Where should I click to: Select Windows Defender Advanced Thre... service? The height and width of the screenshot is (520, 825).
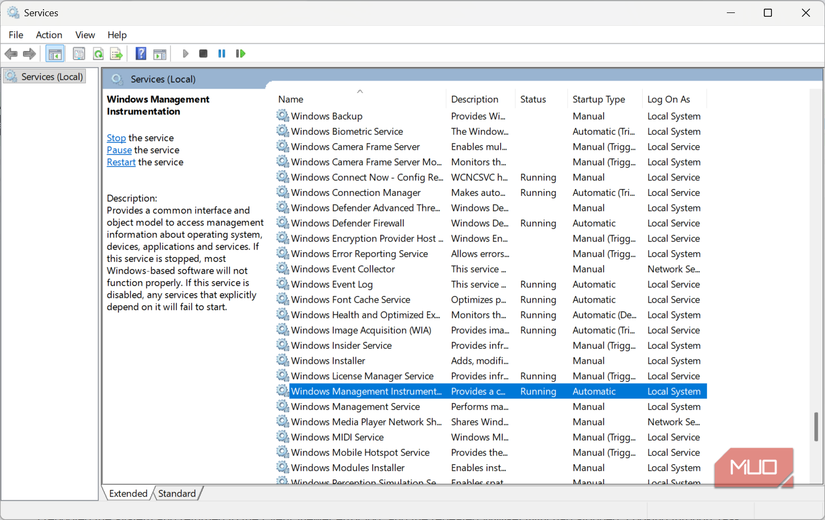coord(491,207)
